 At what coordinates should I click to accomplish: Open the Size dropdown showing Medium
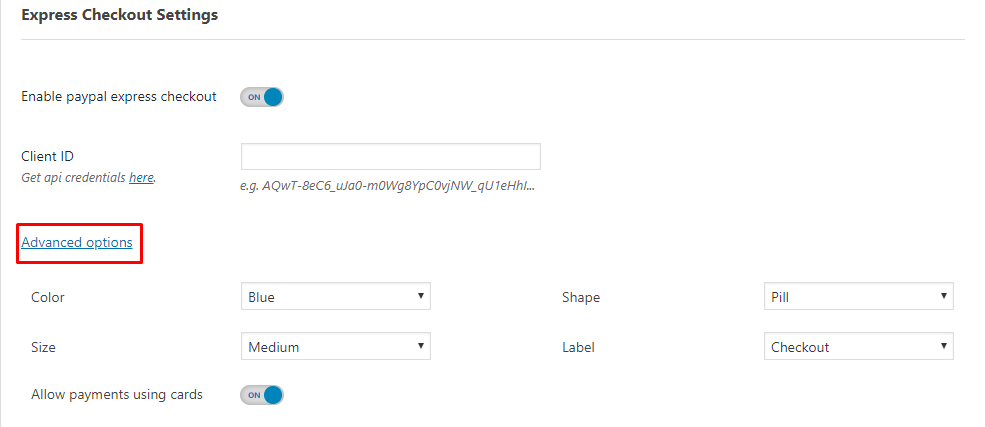tap(335, 347)
